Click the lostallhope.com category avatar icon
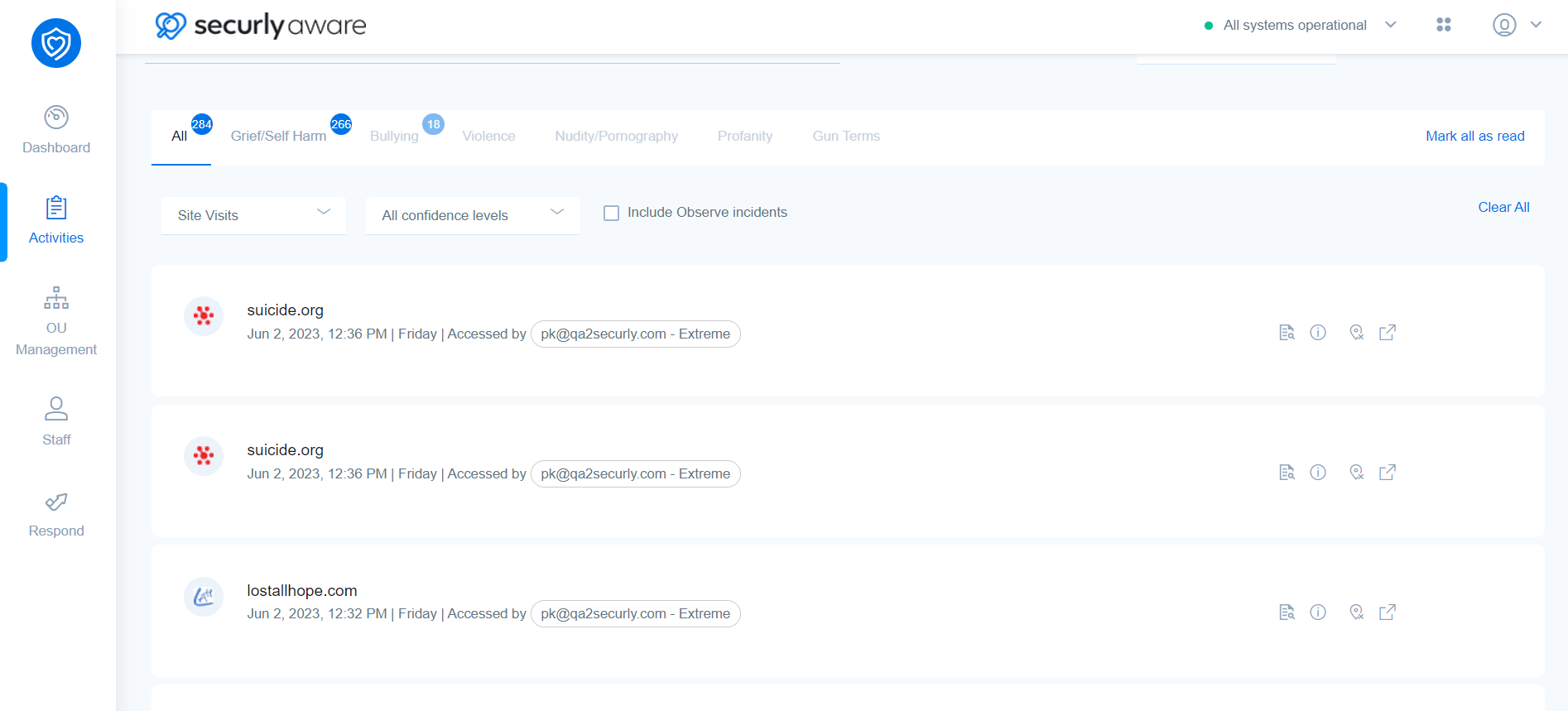The image size is (1568, 711). (x=204, y=597)
